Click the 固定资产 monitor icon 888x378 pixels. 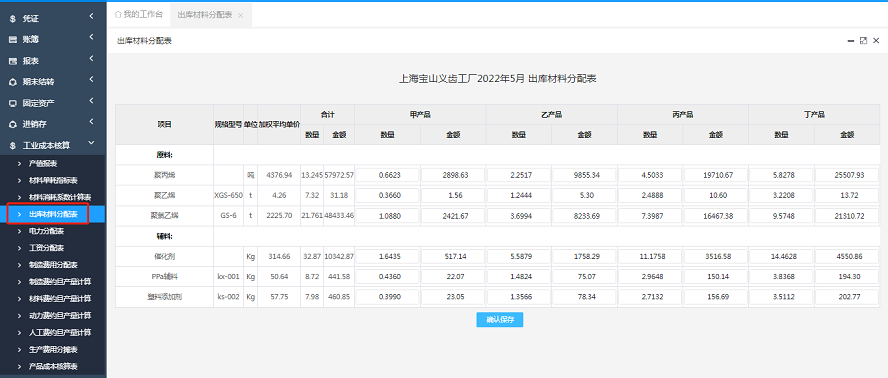[x=12, y=103]
